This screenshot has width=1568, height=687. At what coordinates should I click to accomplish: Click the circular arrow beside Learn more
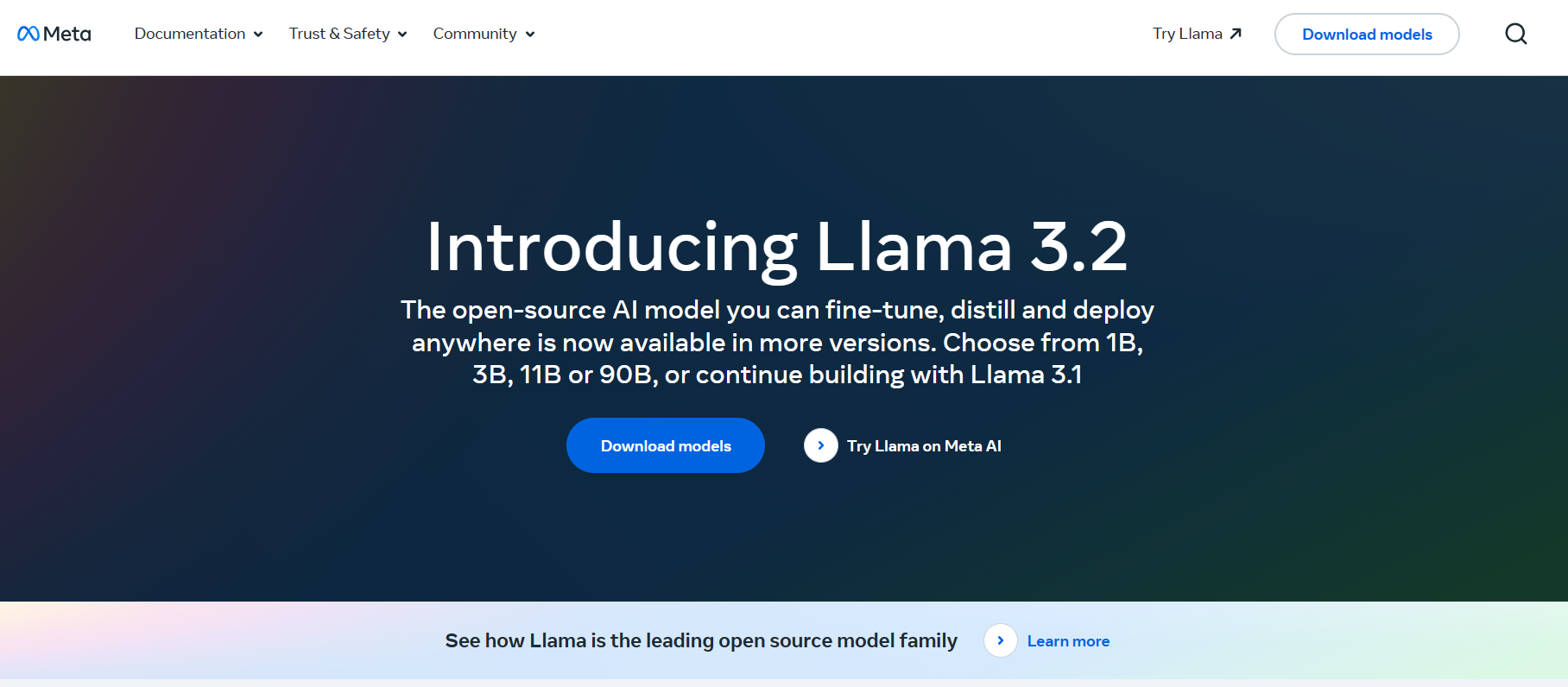[1000, 640]
